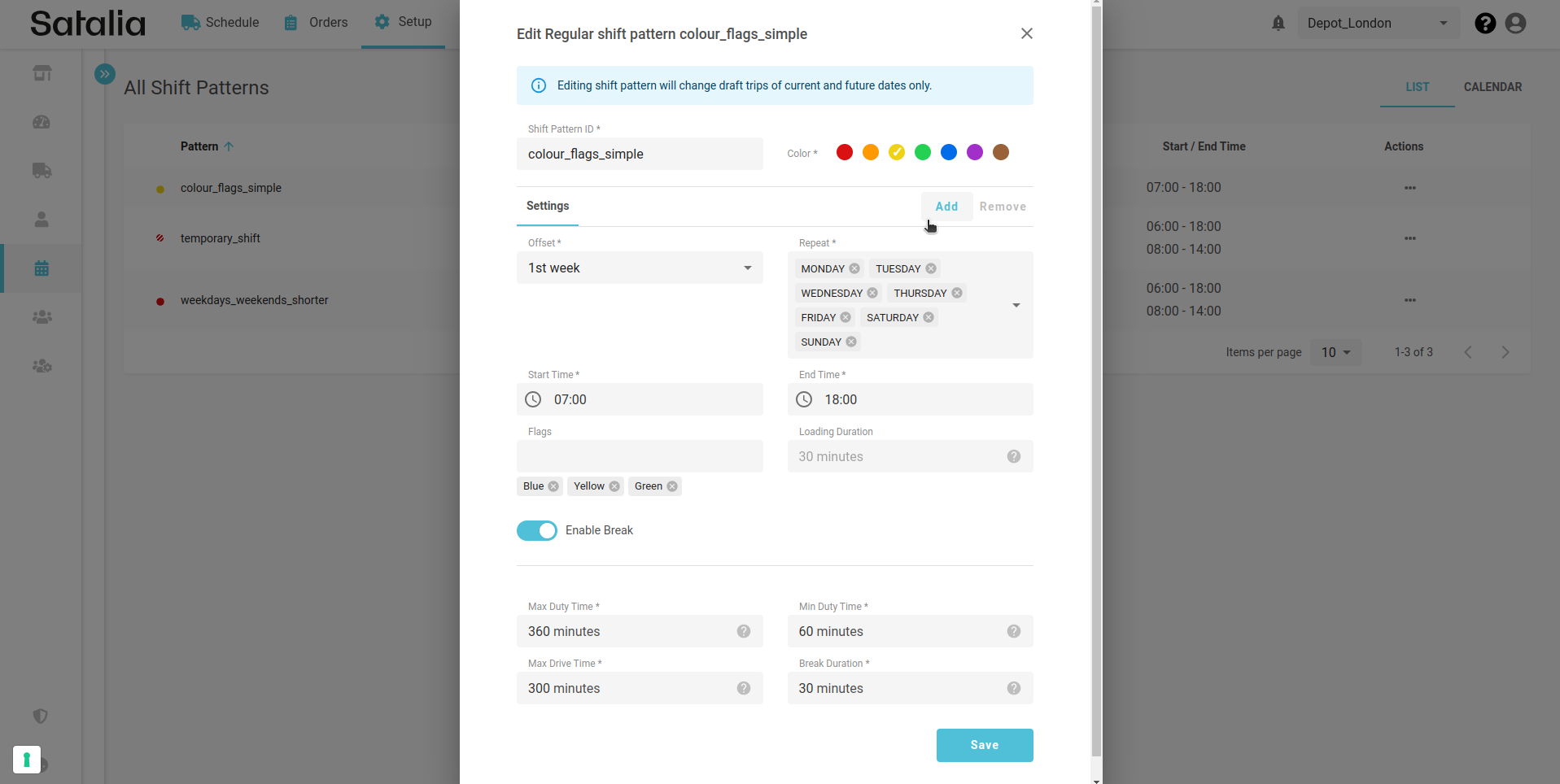Toggle the Enable Break switch

tap(537, 530)
